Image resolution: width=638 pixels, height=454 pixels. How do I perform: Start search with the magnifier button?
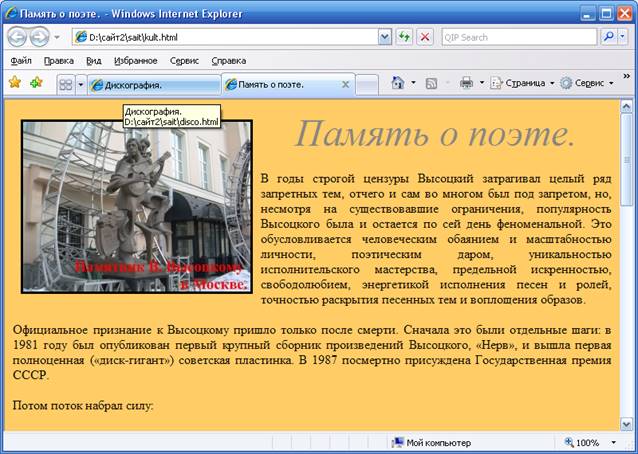tap(608, 37)
